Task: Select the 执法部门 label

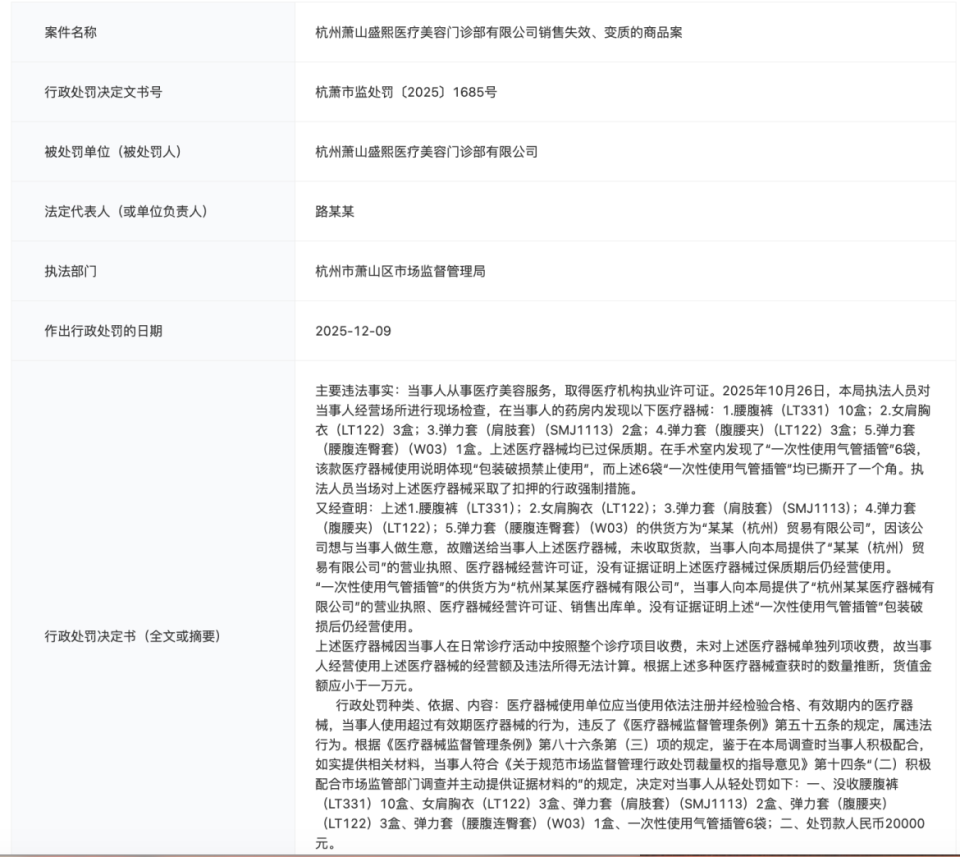Action: tap(70, 271)
